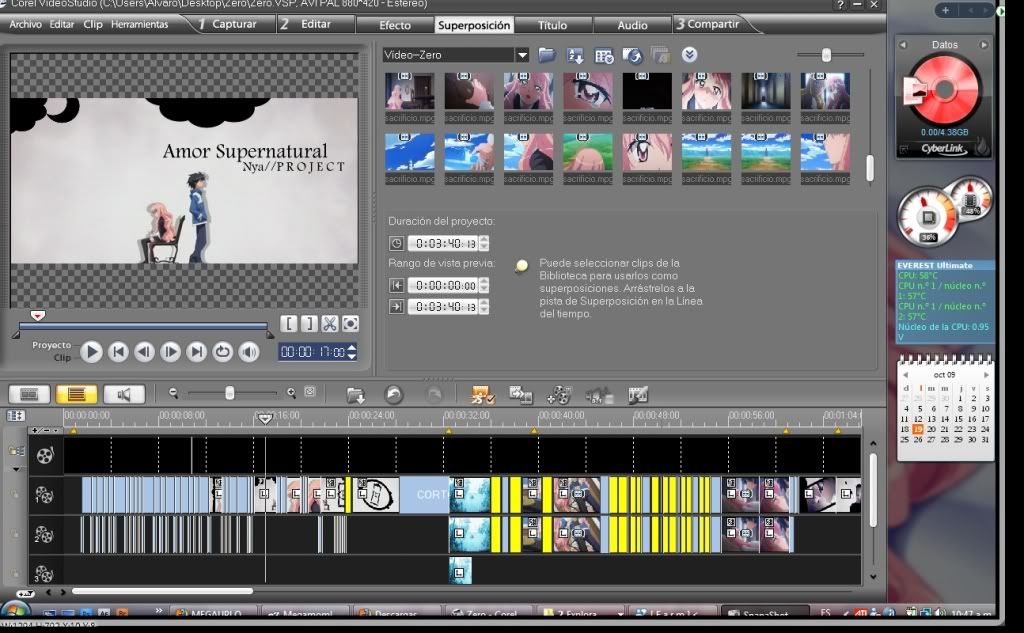Open smart proxy manager icon
The width and height of the screenshot is (1024, 633).
483,395
